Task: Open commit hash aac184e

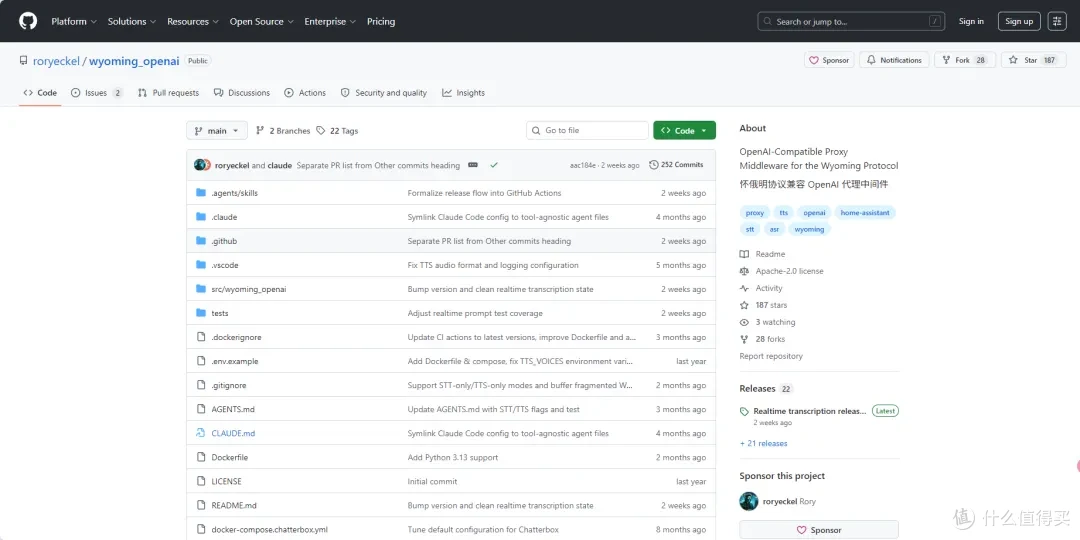Action: [583, 165]
